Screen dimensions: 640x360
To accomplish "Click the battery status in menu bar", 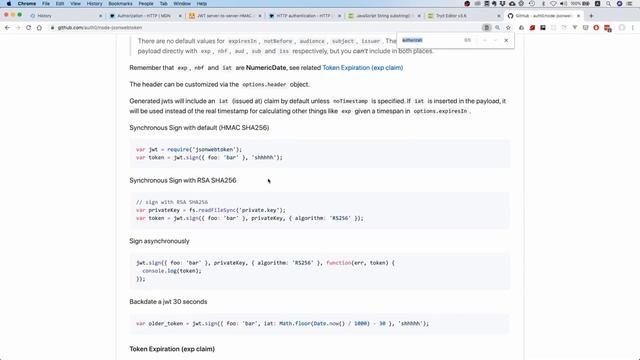I will [x=580, y=4].
